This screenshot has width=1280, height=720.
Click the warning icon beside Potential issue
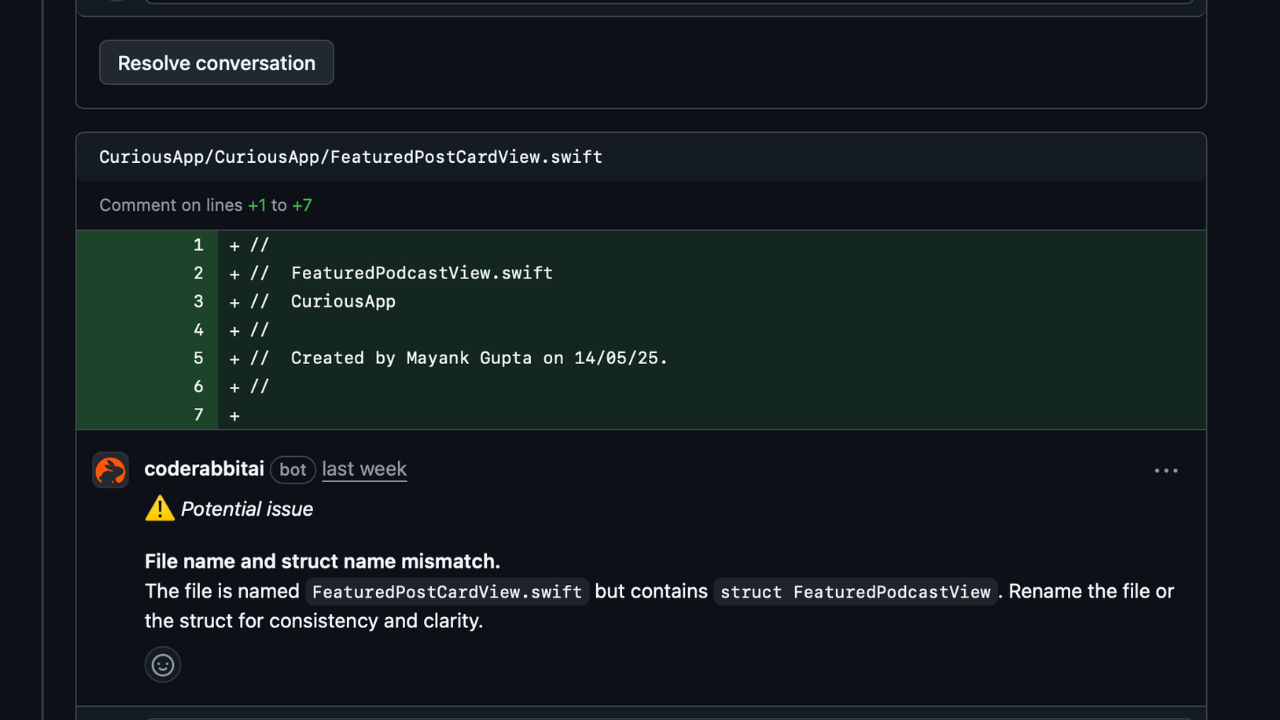coord(160,509)
